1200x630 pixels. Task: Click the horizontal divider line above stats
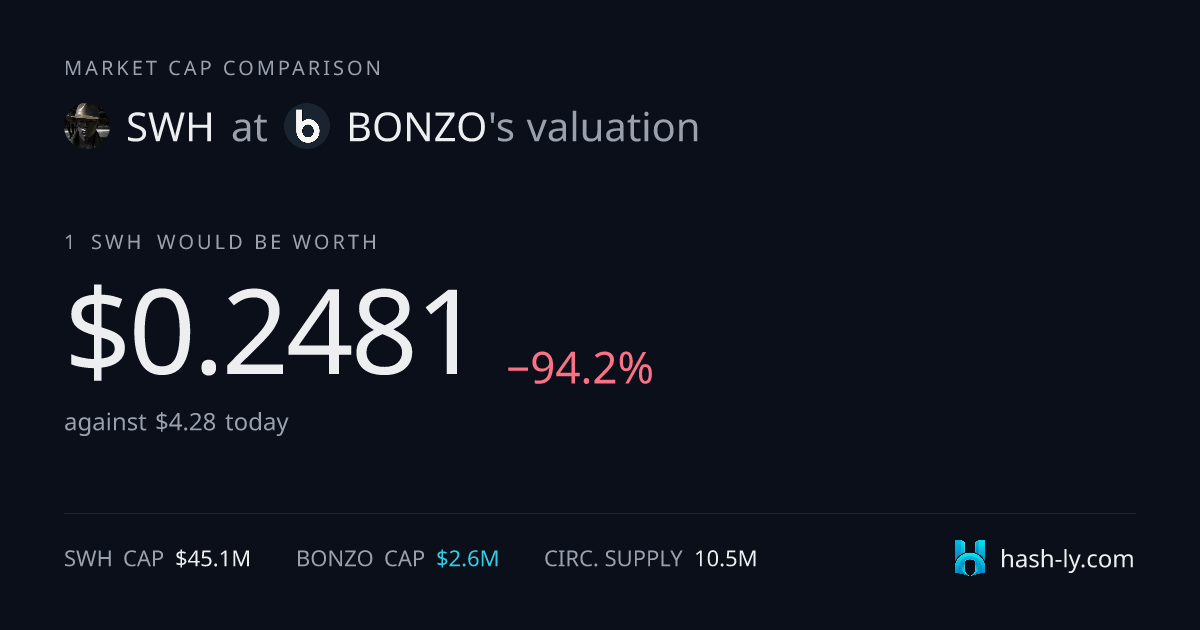tap(600, 514)
